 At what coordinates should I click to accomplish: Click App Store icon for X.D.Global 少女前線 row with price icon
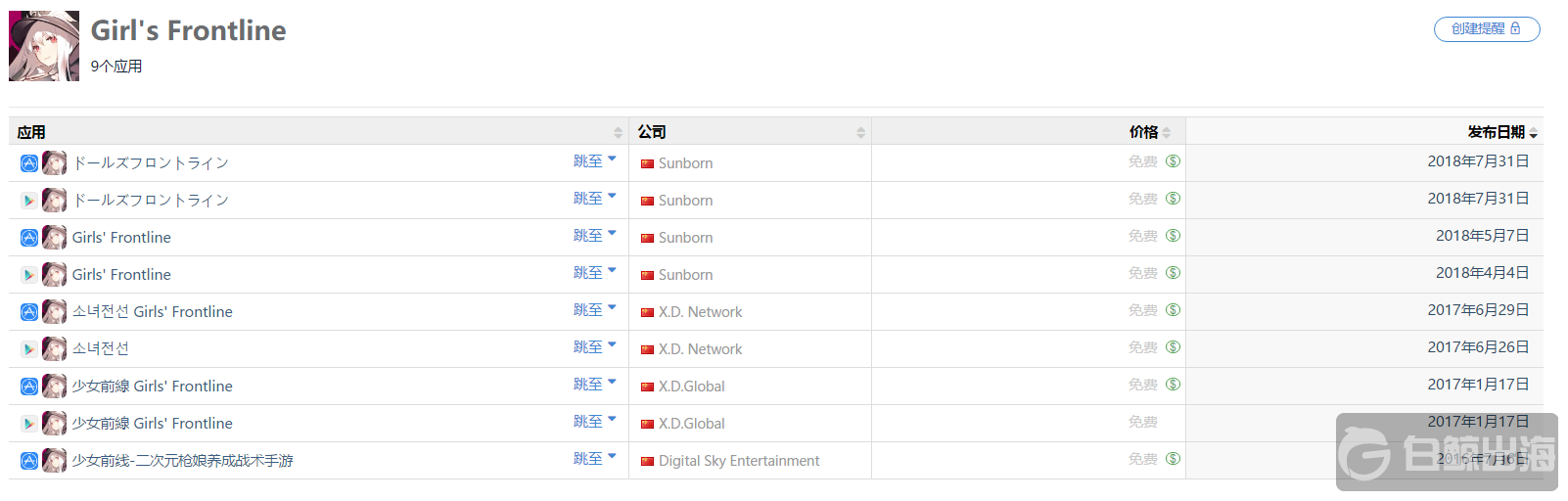pos(29,387)
